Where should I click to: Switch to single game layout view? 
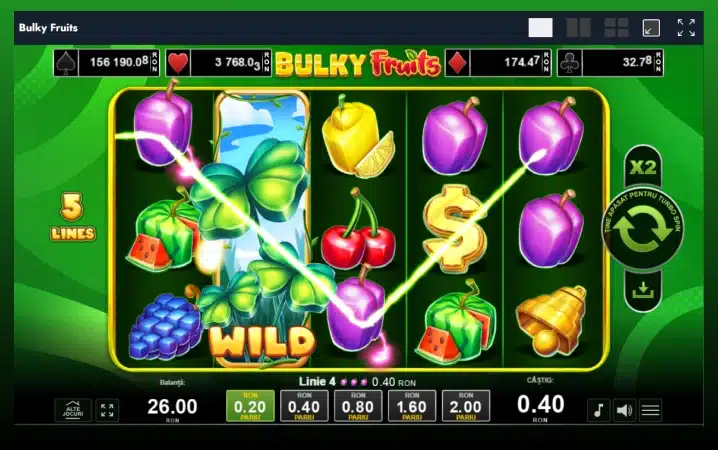point(540,28)
